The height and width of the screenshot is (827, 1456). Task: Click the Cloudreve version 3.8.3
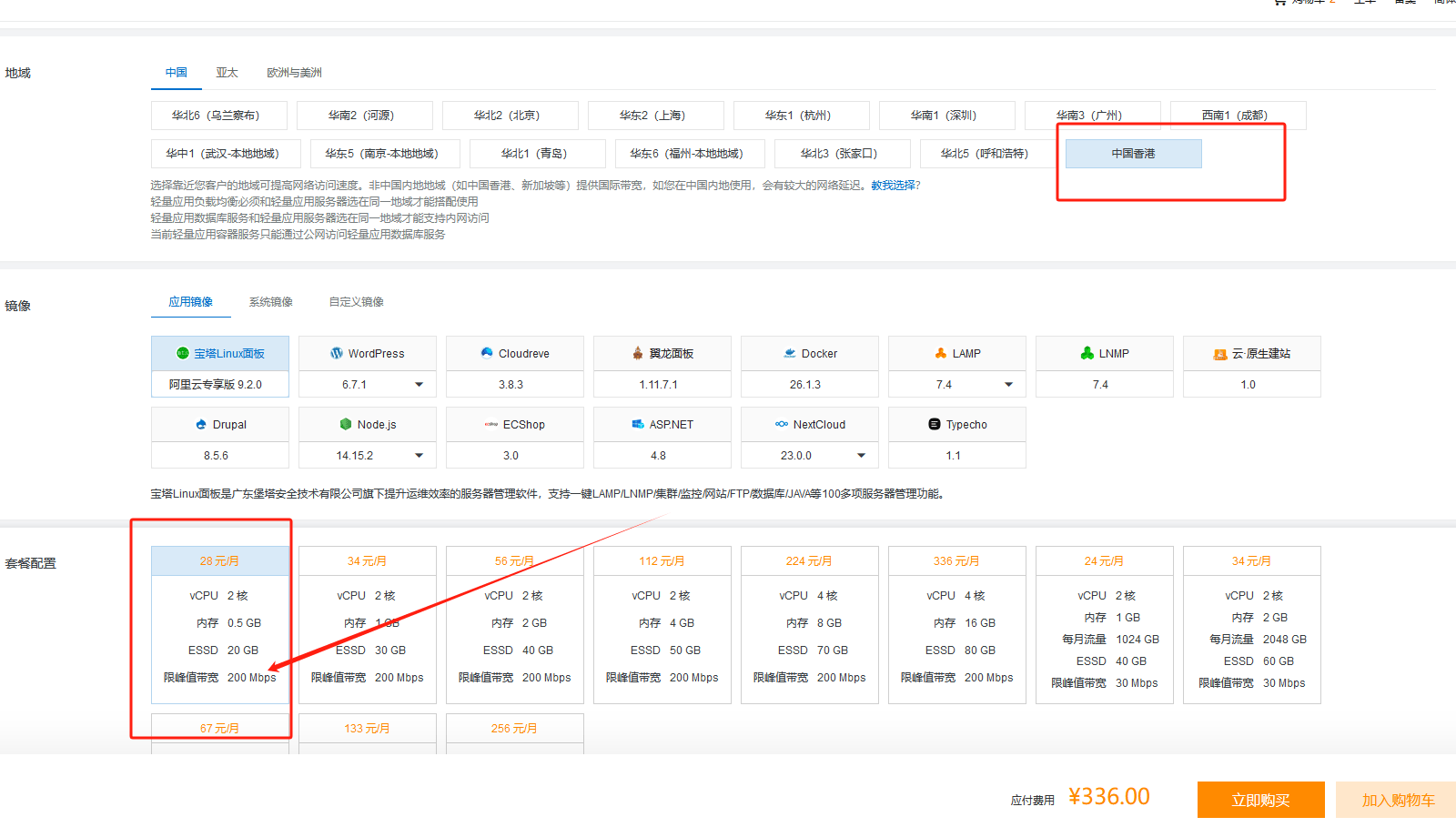point(515,384)
